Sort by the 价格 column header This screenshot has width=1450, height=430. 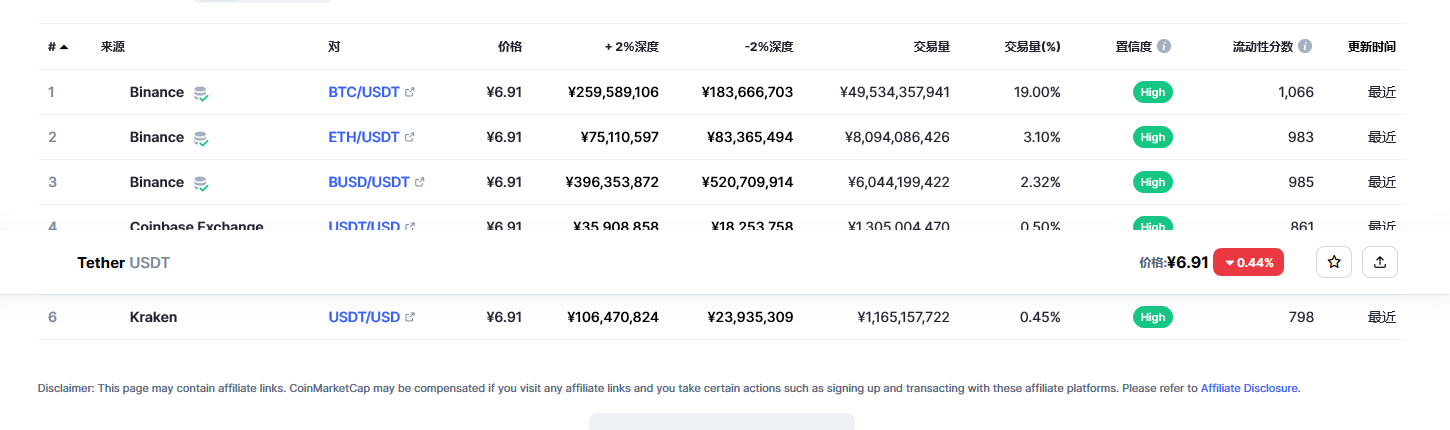click(509, 46)
